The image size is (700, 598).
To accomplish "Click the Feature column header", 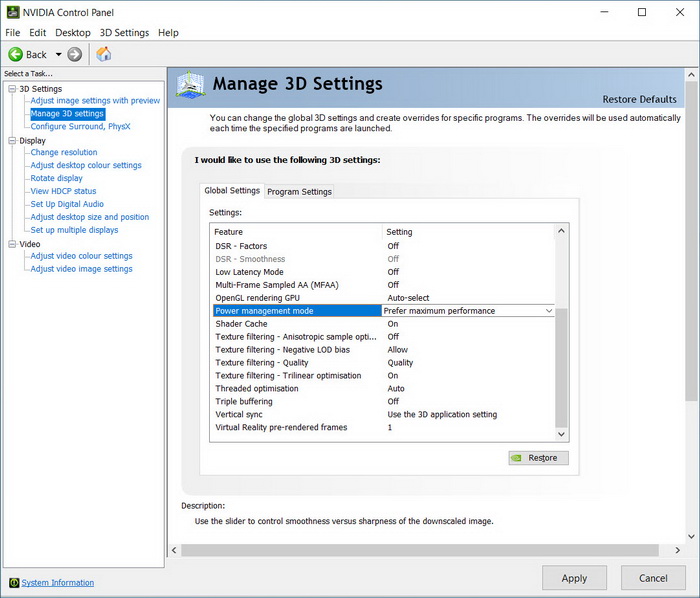I will coord(296,232).
